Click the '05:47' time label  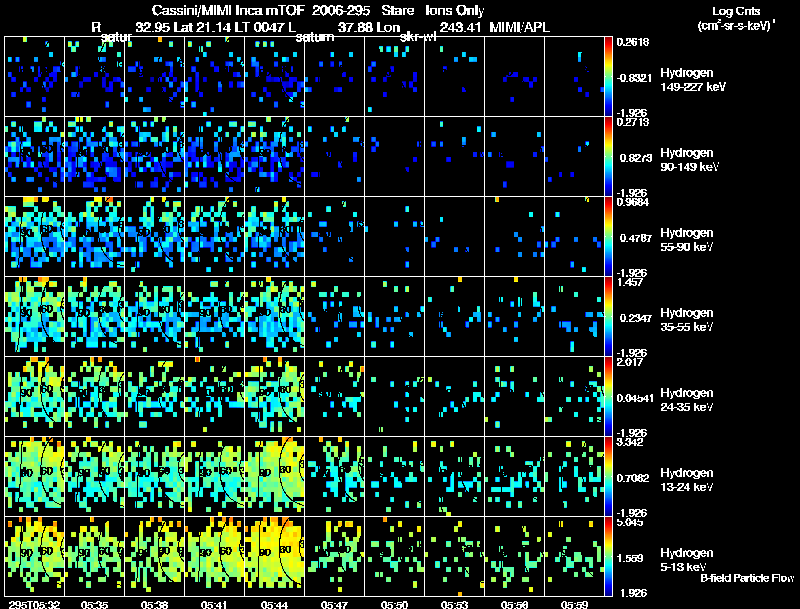pyautogui.click(x=334, y=604)
